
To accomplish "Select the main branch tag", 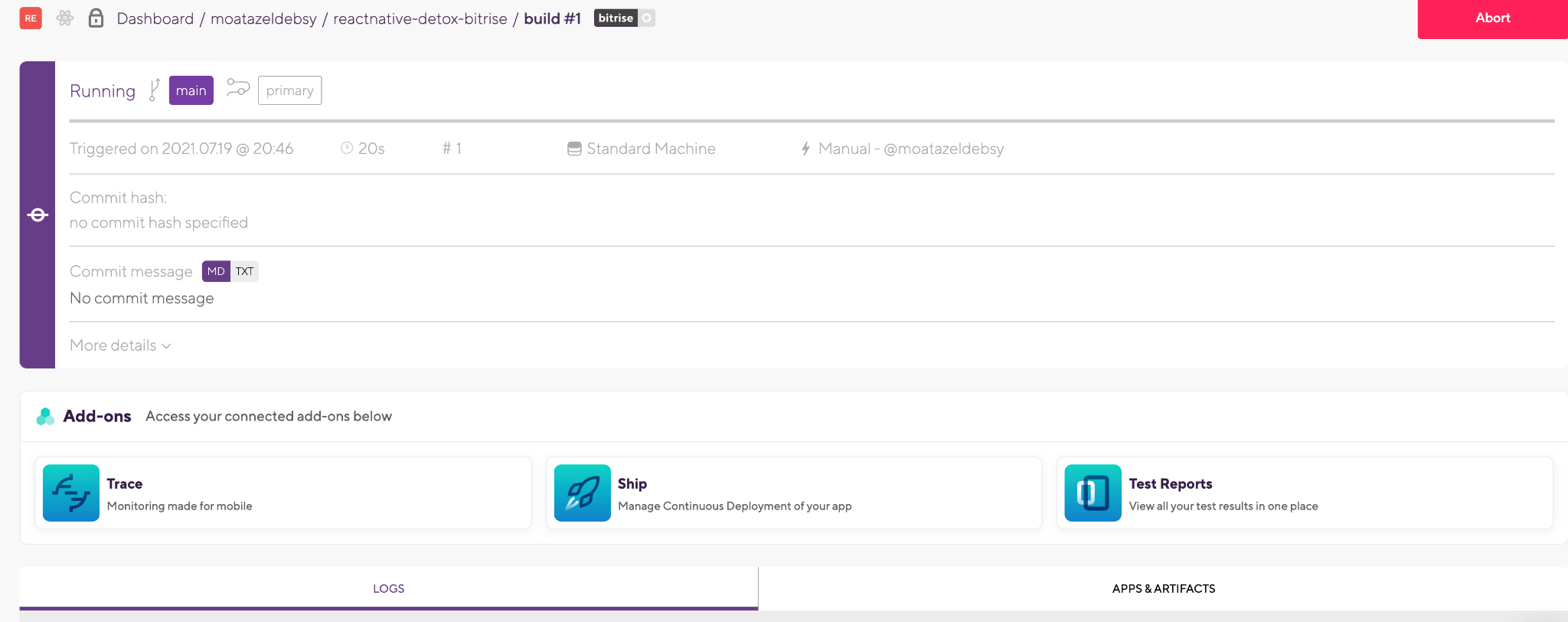I will pos(191,90).
